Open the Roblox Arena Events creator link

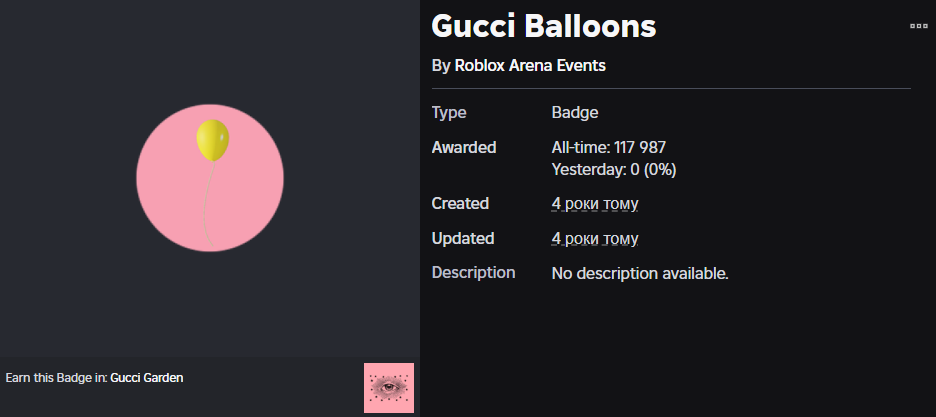(x=530, y=66)
